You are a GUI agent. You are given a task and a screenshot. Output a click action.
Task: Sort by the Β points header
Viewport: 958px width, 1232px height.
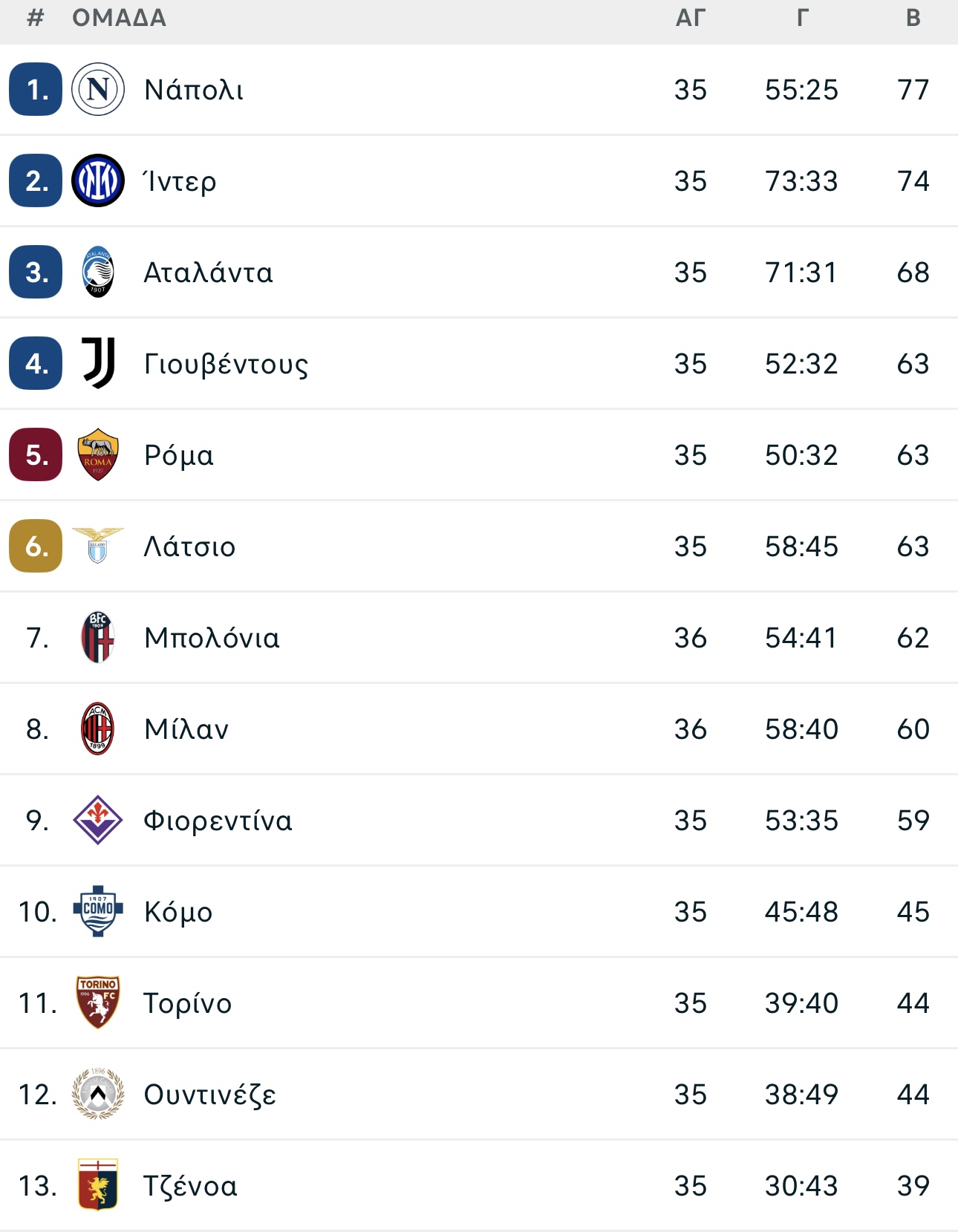tap(913, 18)
